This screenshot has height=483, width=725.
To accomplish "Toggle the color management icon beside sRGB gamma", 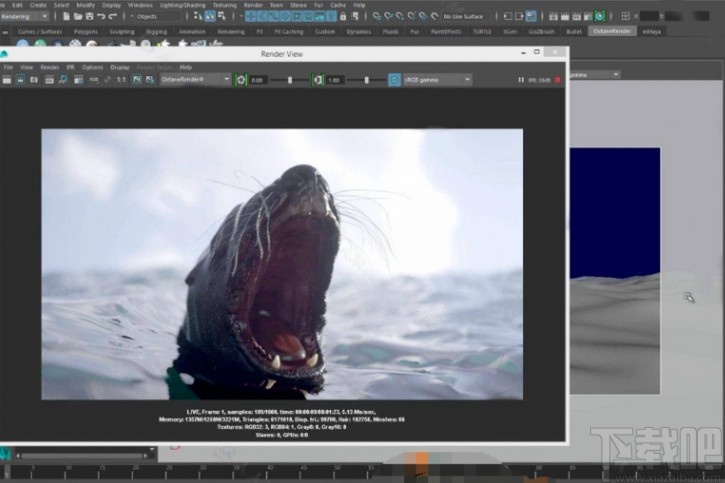I will point(395,79).
